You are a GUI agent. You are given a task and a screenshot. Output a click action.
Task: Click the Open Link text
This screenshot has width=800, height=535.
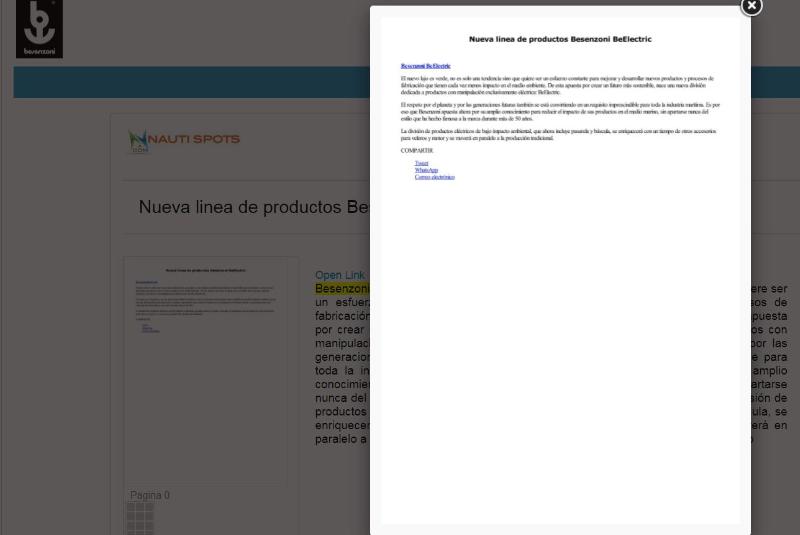pos(340,275)
